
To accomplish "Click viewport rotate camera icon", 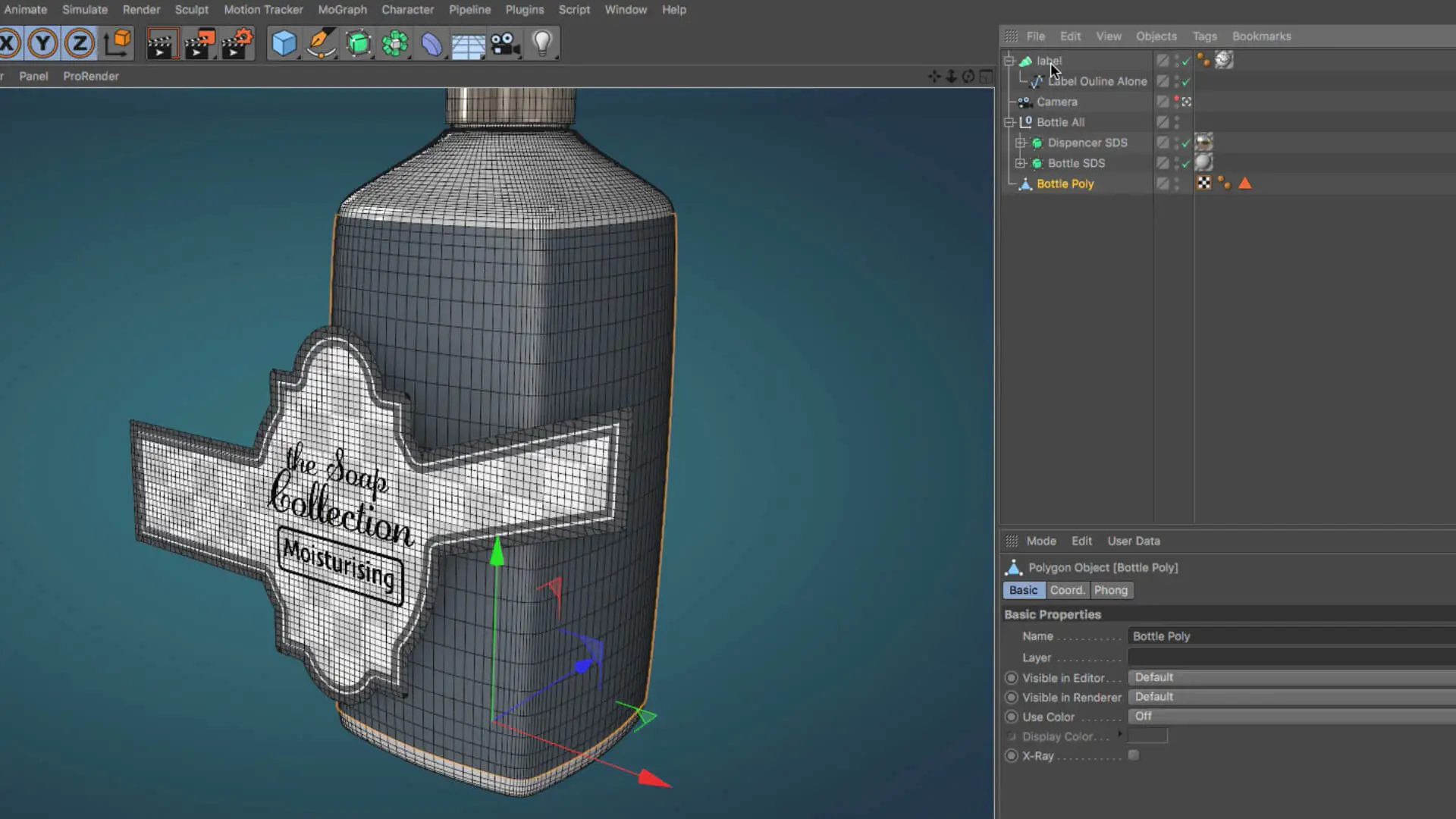I will point(968,77).
